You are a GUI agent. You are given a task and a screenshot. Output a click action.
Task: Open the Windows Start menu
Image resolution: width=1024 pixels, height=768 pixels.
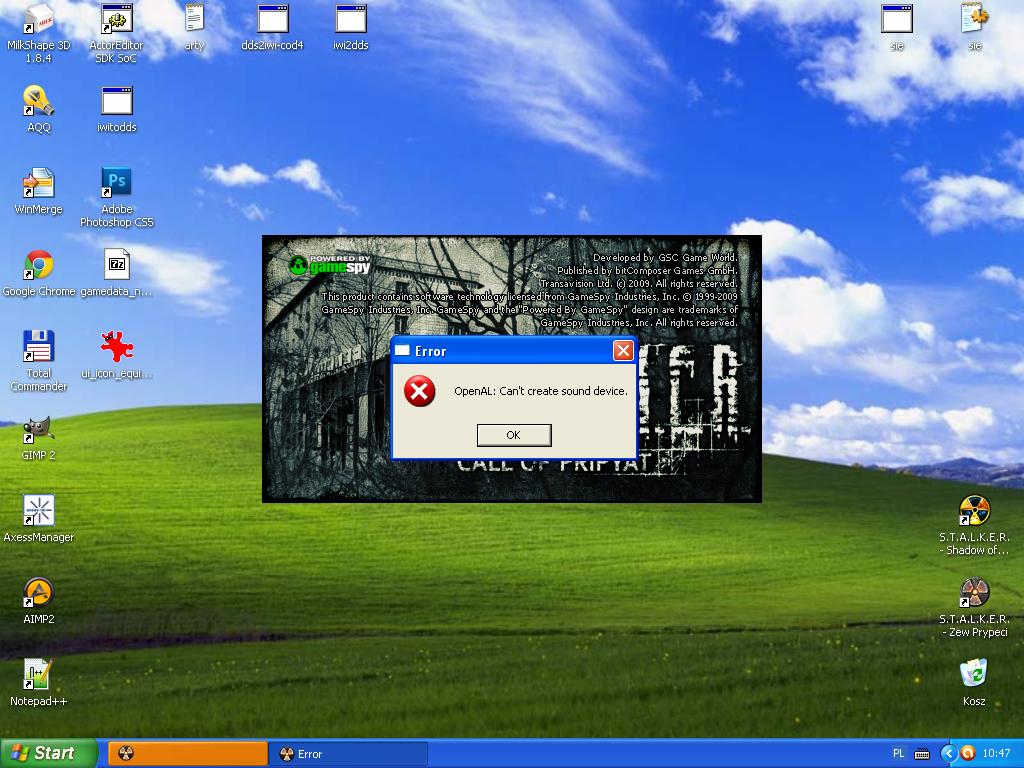pyautogui.click(x=48, y=753)
